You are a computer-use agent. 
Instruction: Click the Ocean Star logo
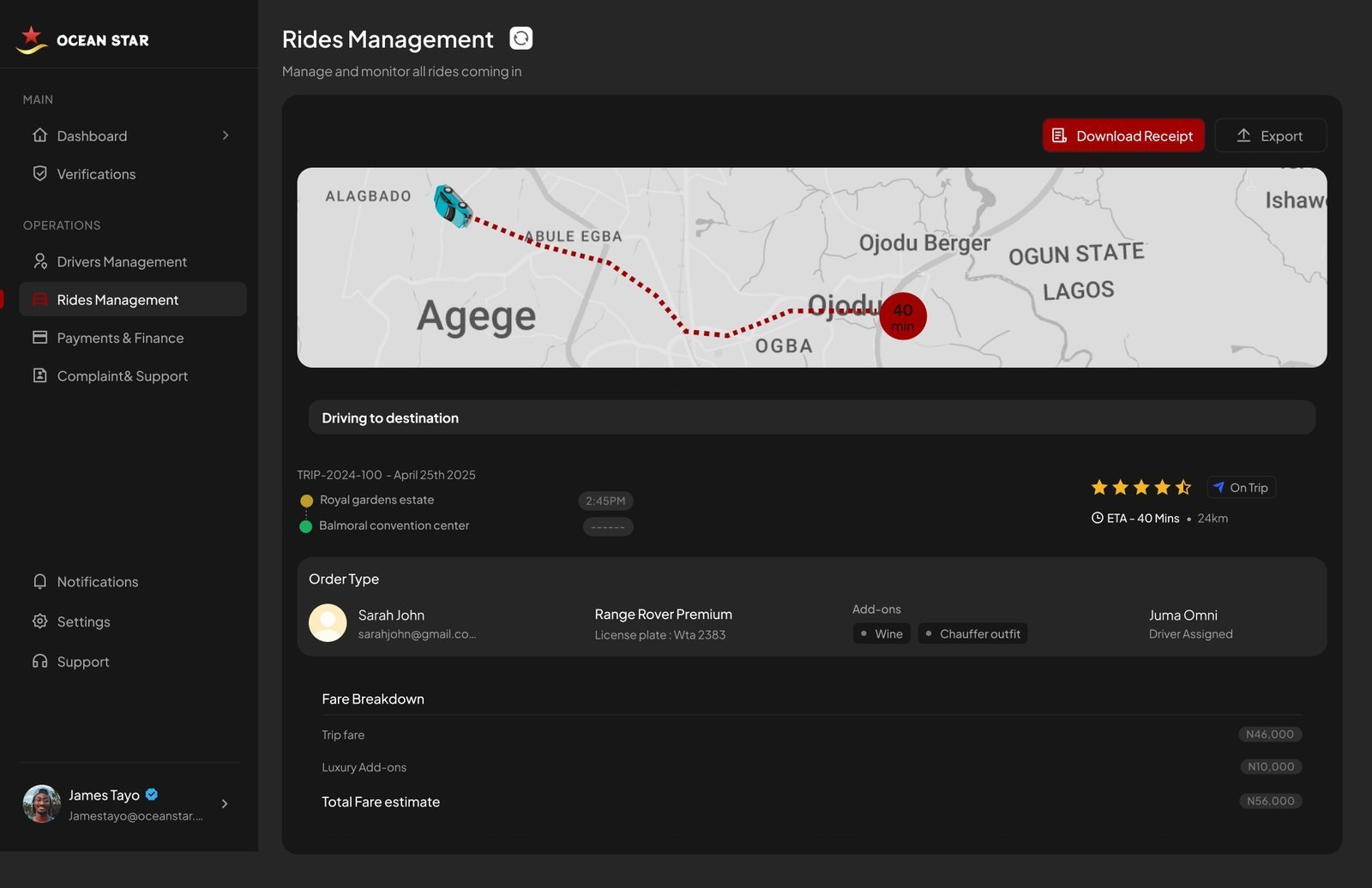pos(82,39)
